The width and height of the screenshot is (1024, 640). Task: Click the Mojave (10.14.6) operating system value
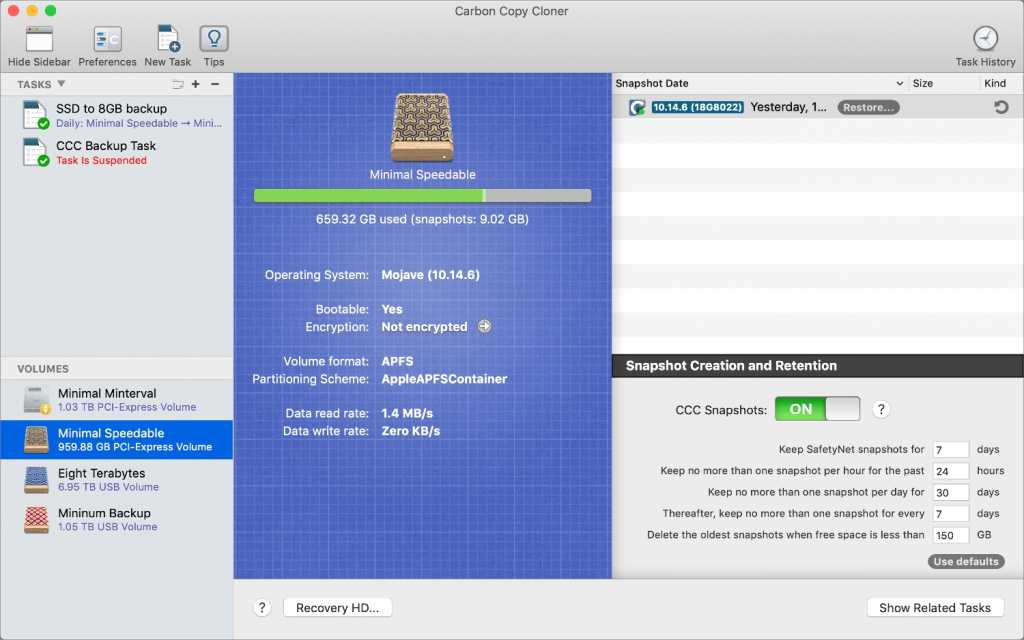point(430,275)
